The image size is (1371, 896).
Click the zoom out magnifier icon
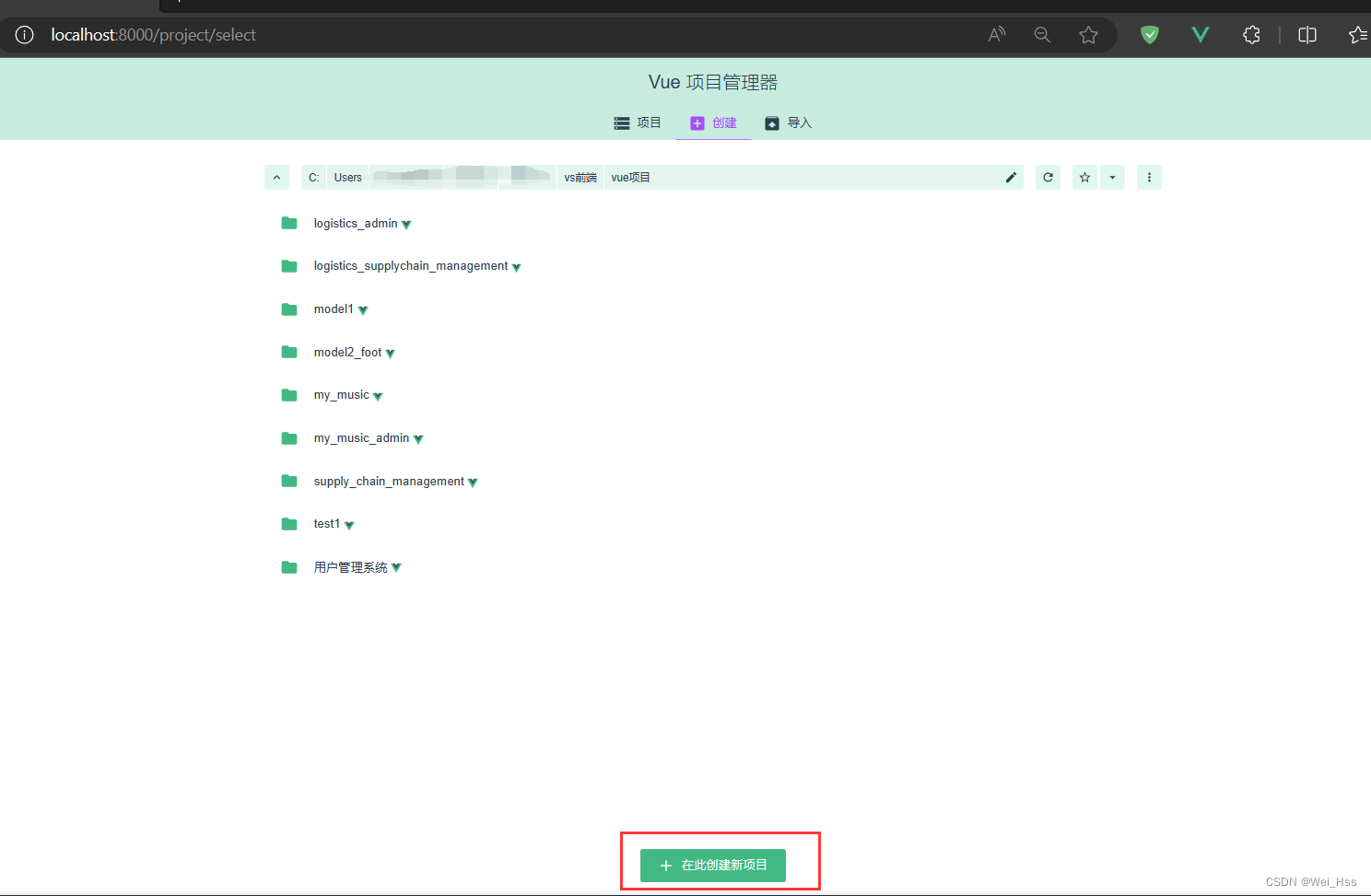(x=1042, y=35)
